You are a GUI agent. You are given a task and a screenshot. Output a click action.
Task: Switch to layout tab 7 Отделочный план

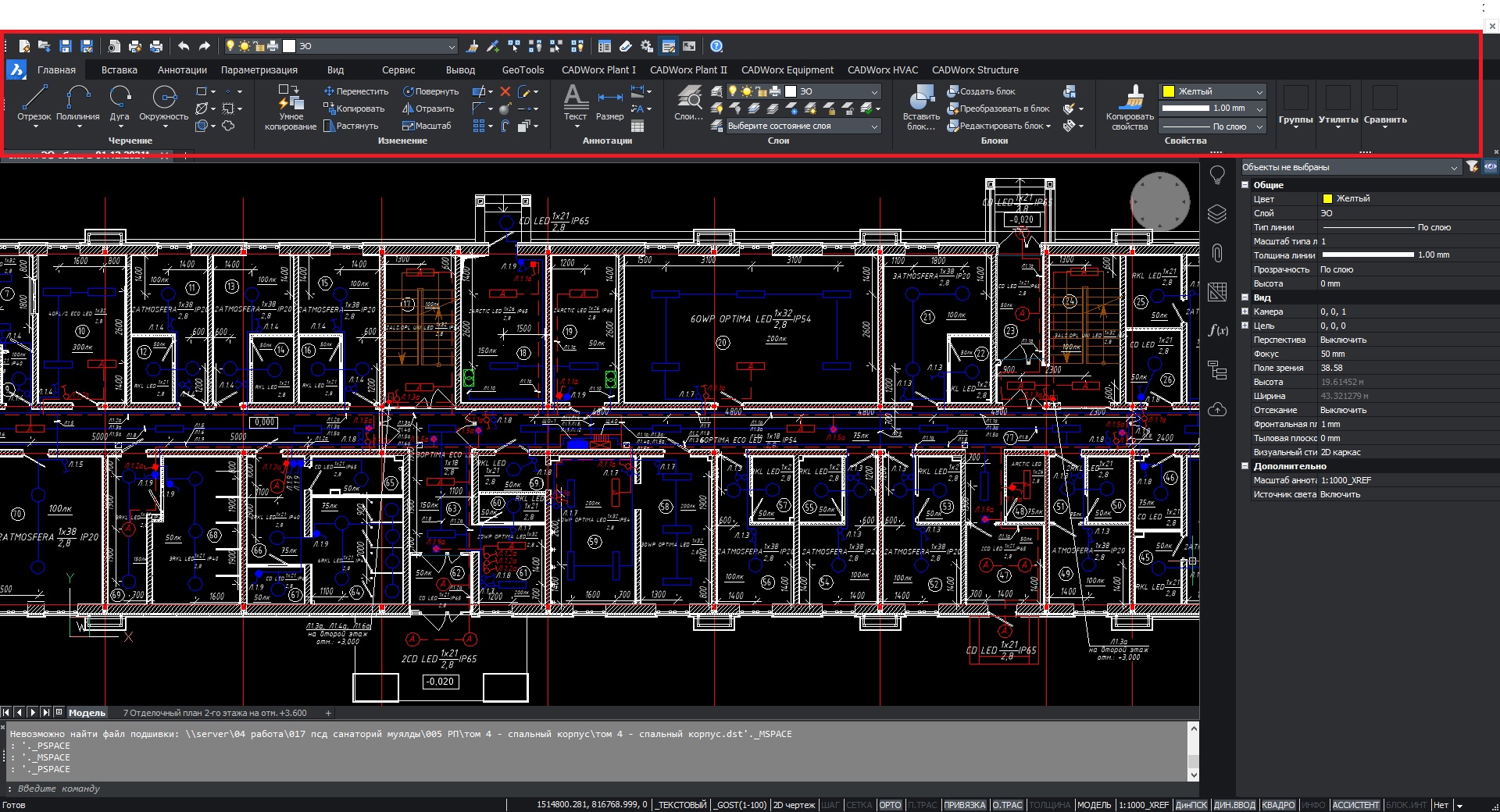[215, 713]
